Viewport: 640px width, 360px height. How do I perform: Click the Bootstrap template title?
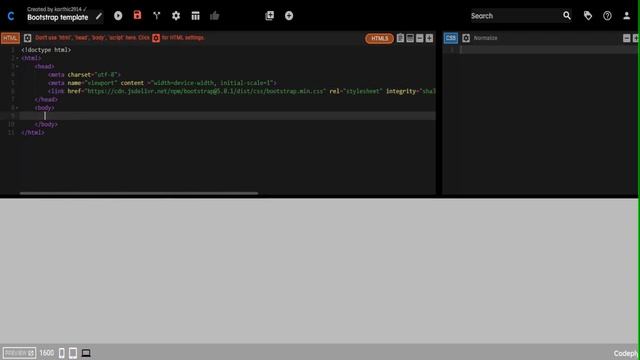58,17
